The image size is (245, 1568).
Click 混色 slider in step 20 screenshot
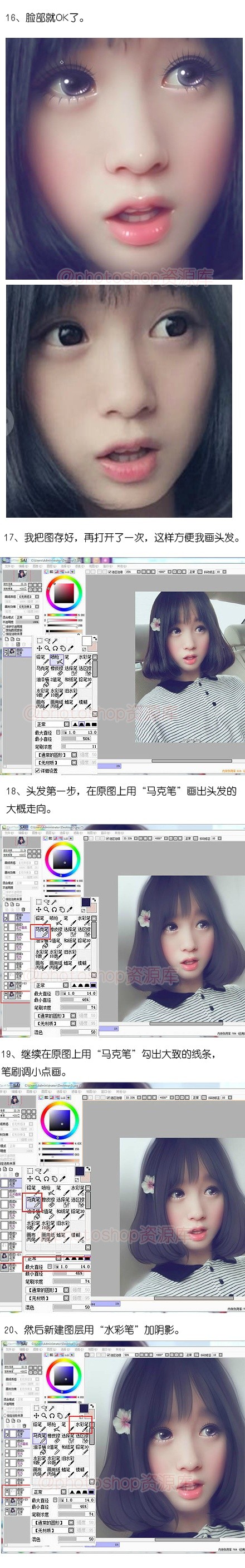pyautogui.click(x=77, y=1539)
